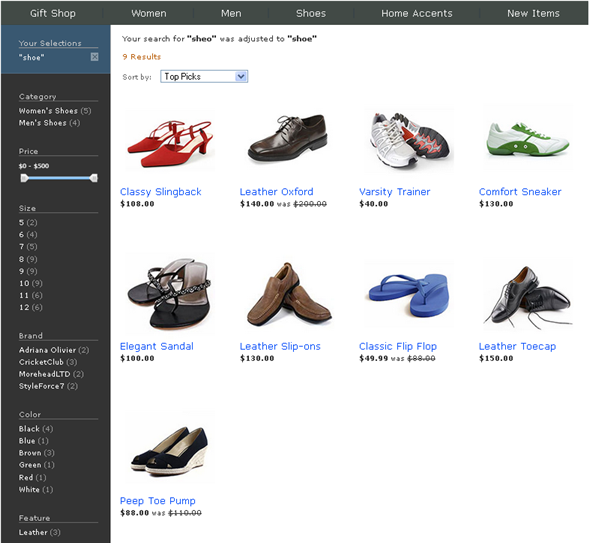Click the green Comfort Sneaker image
Image resolution: width=589 pixels, height=543 pixels.
pos(528,138)
